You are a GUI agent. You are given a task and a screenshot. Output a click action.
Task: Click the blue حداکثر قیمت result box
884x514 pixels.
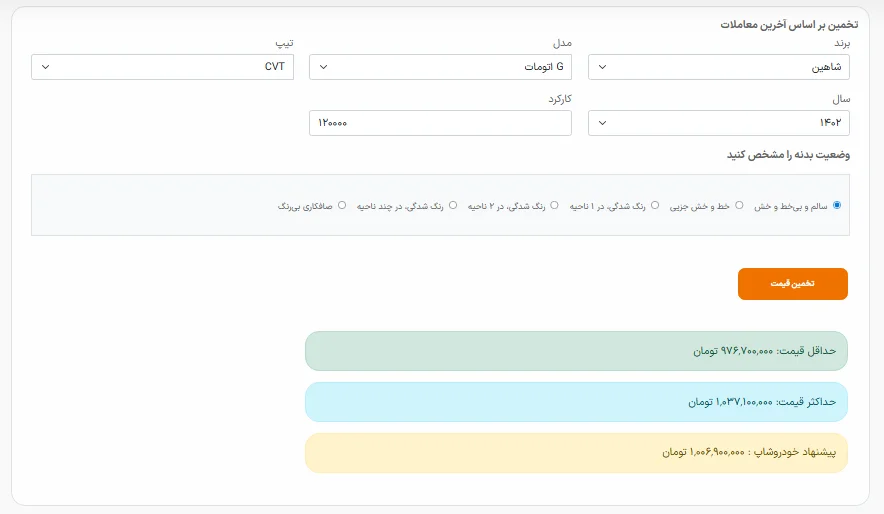(576, 401)
